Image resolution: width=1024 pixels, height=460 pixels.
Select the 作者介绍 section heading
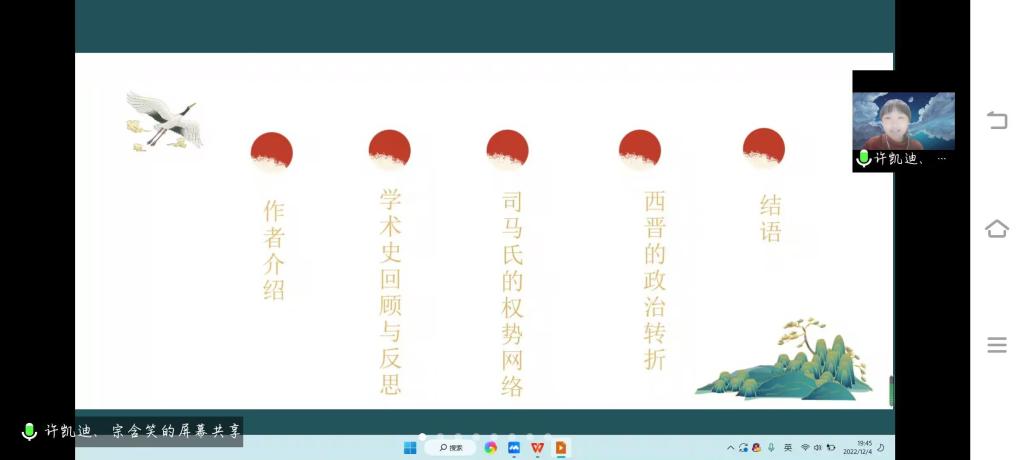[273, 250]
